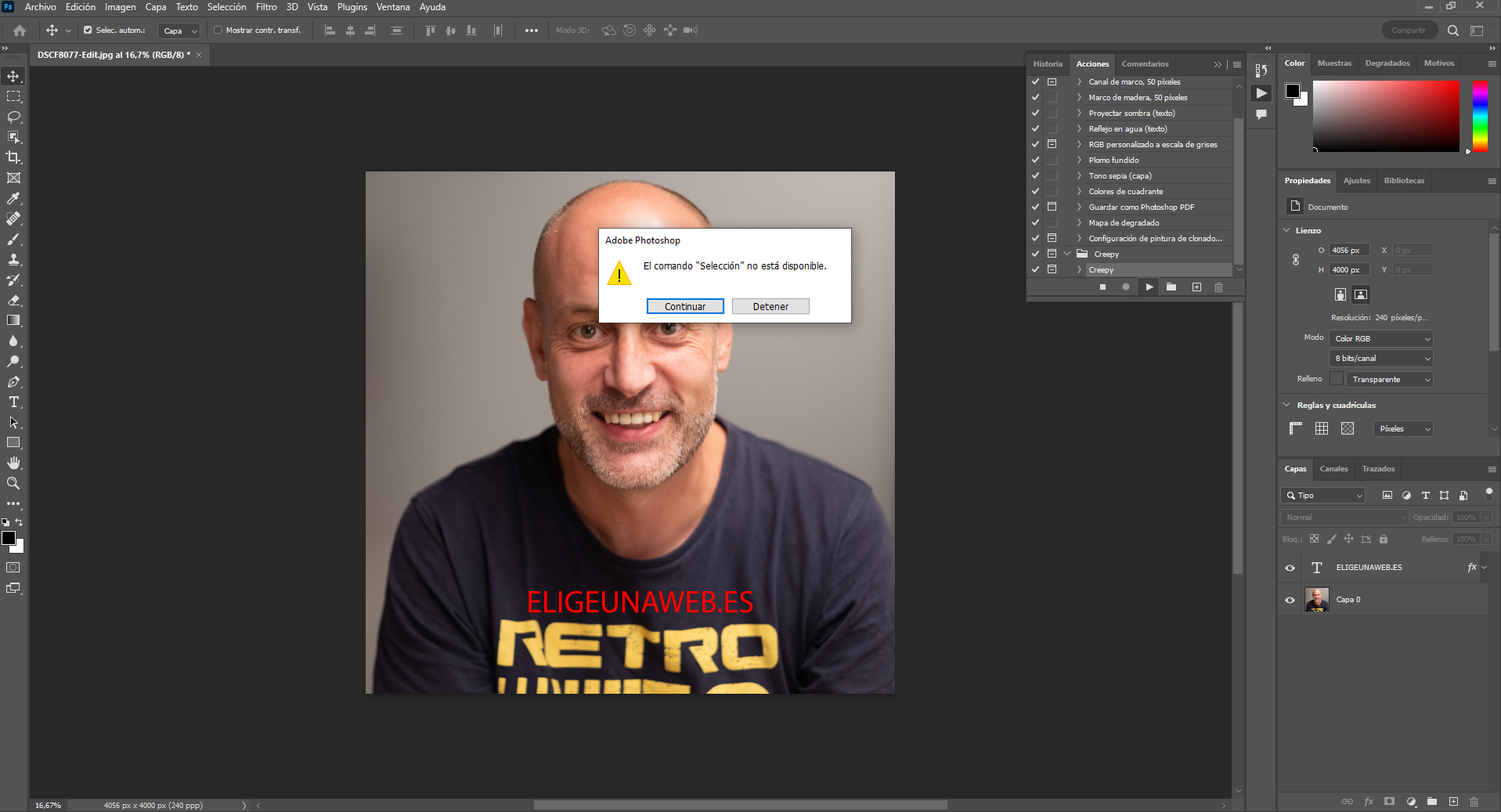
Task: Toggle visibility of Capa 0 layer
Action: [1290, 600]
